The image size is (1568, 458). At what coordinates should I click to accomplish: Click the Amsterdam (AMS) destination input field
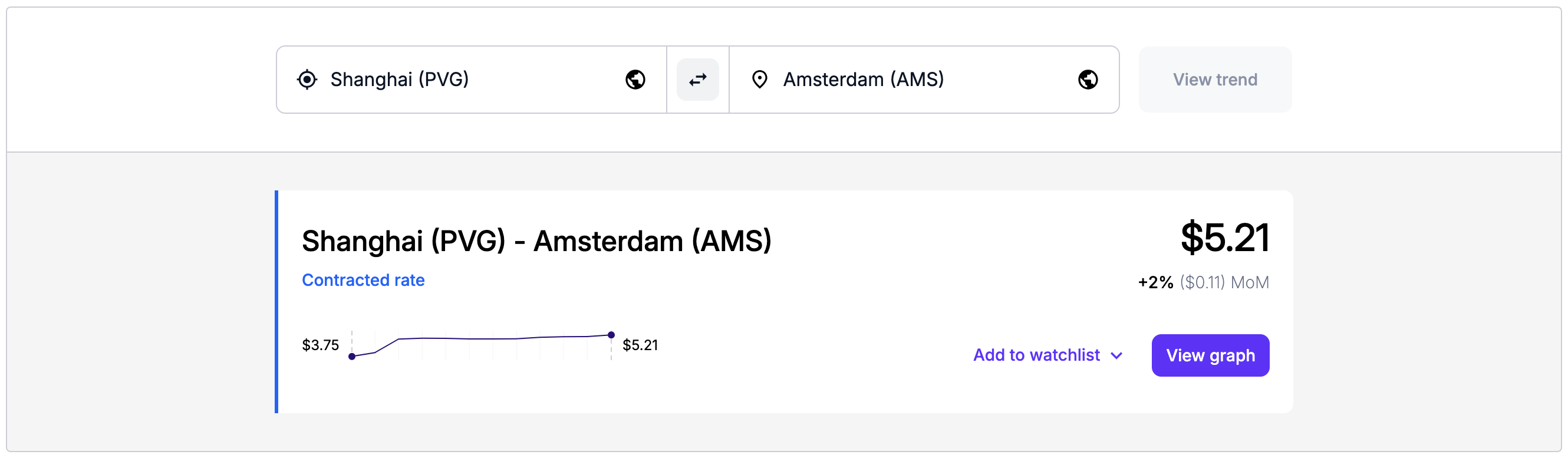924,80
